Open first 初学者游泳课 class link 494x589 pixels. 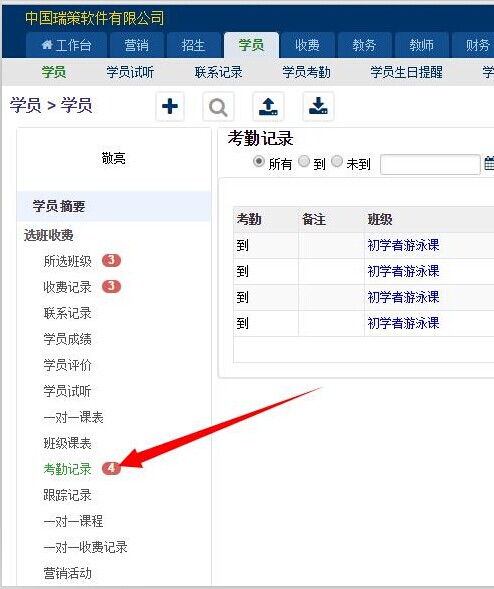tap(403, 245)
